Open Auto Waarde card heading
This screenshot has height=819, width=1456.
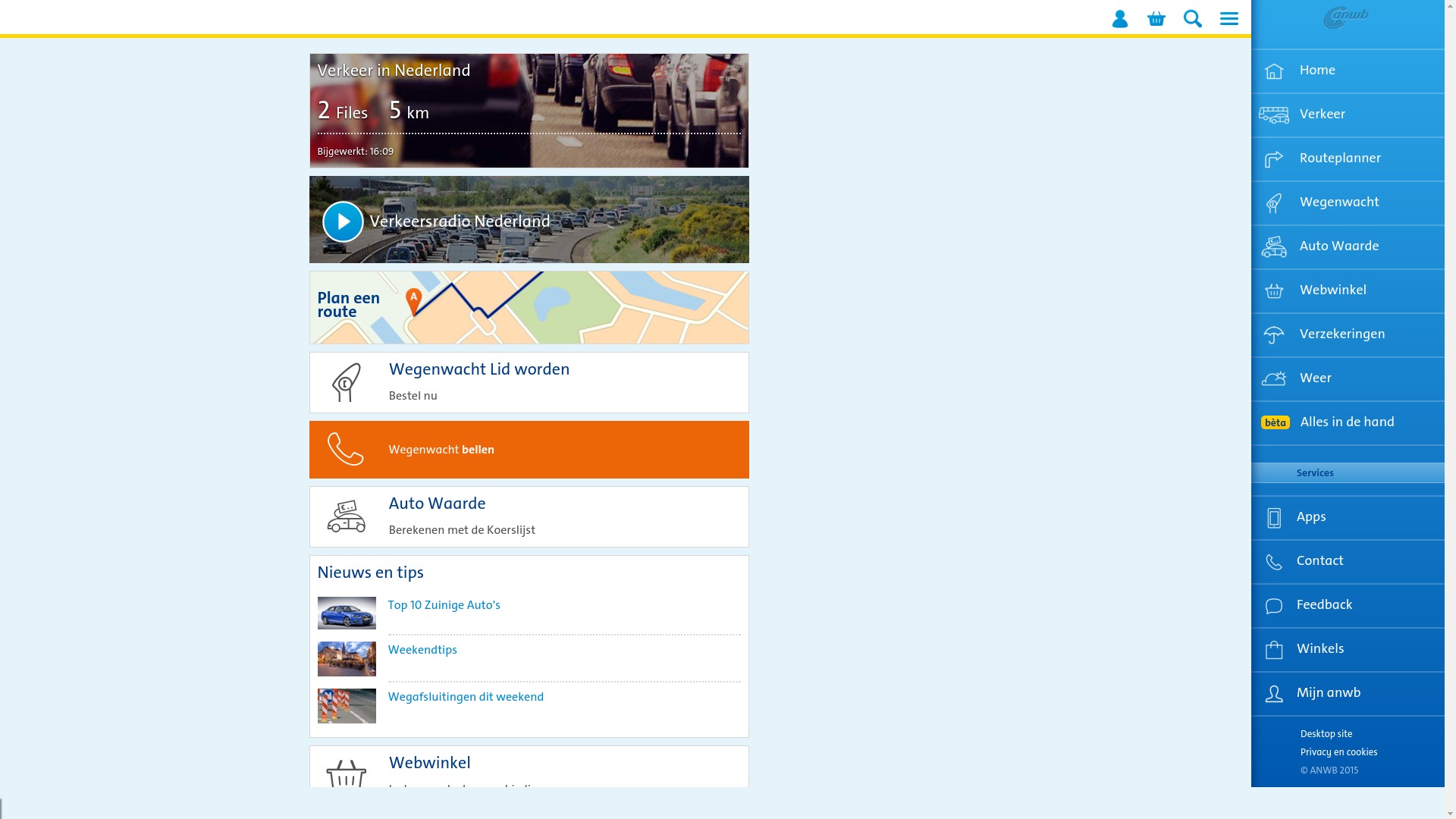coord(438,504)
